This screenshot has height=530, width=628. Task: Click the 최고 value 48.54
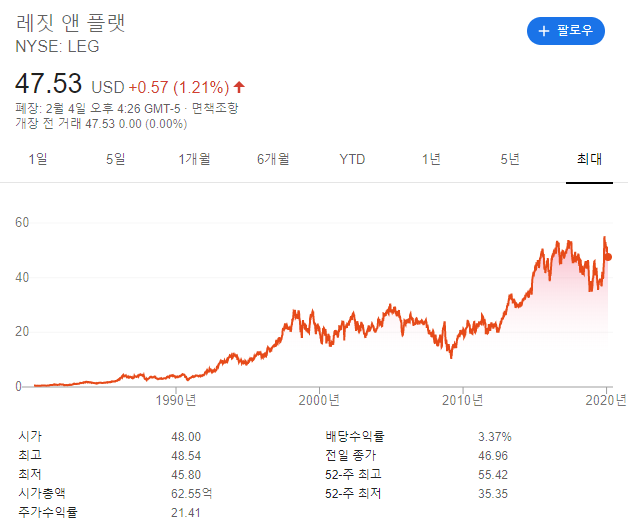point(186,455)
